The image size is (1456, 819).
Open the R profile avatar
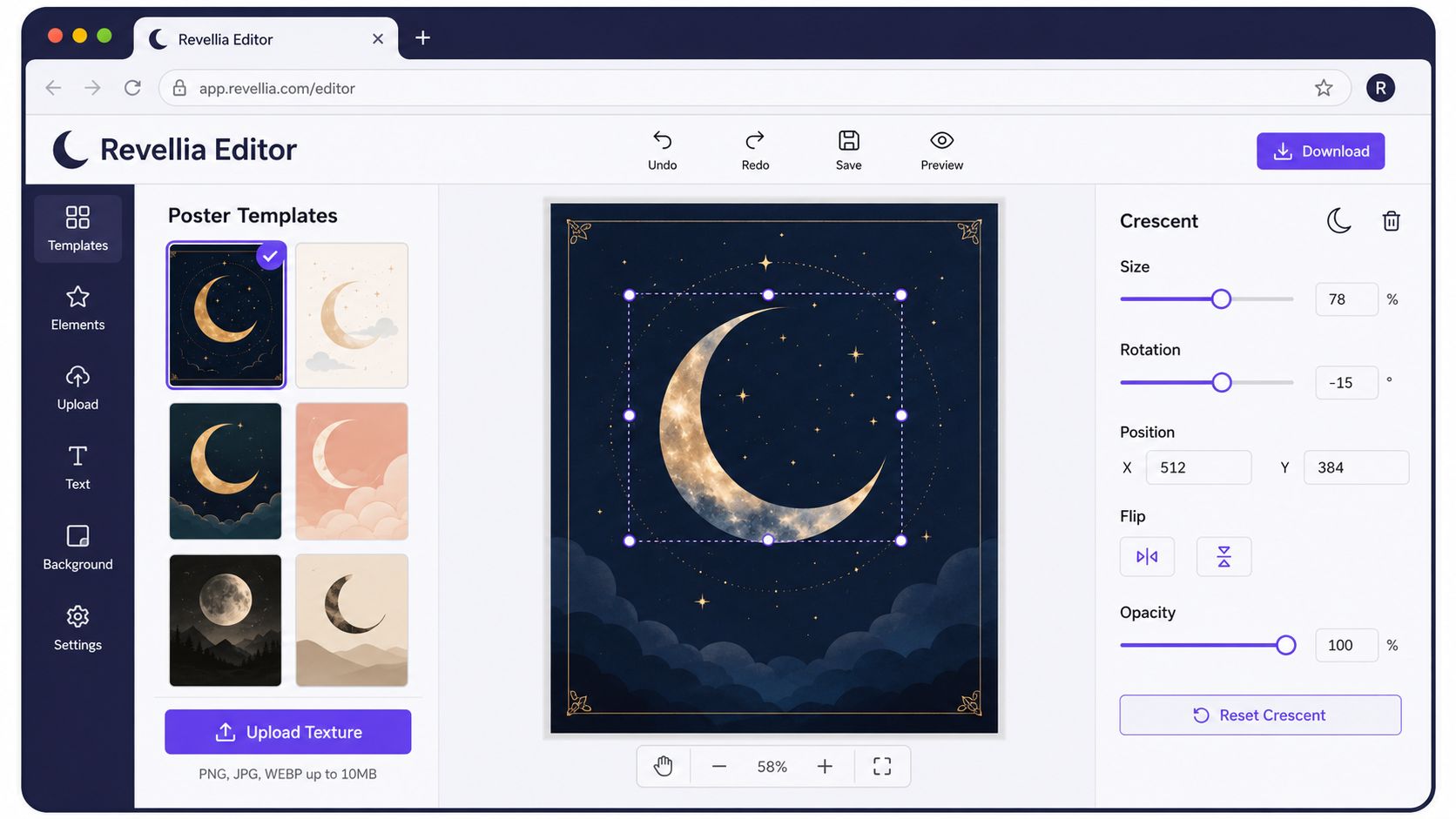(1380, 88)
